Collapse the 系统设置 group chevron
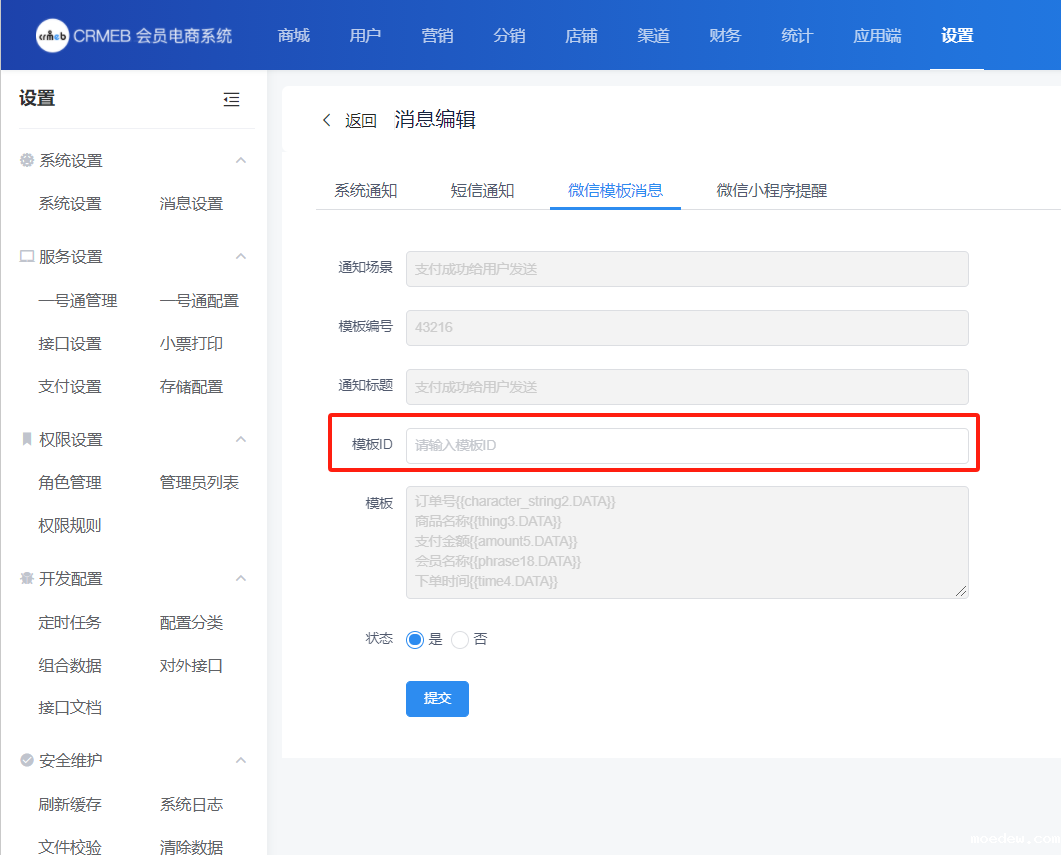 point(240,160)
